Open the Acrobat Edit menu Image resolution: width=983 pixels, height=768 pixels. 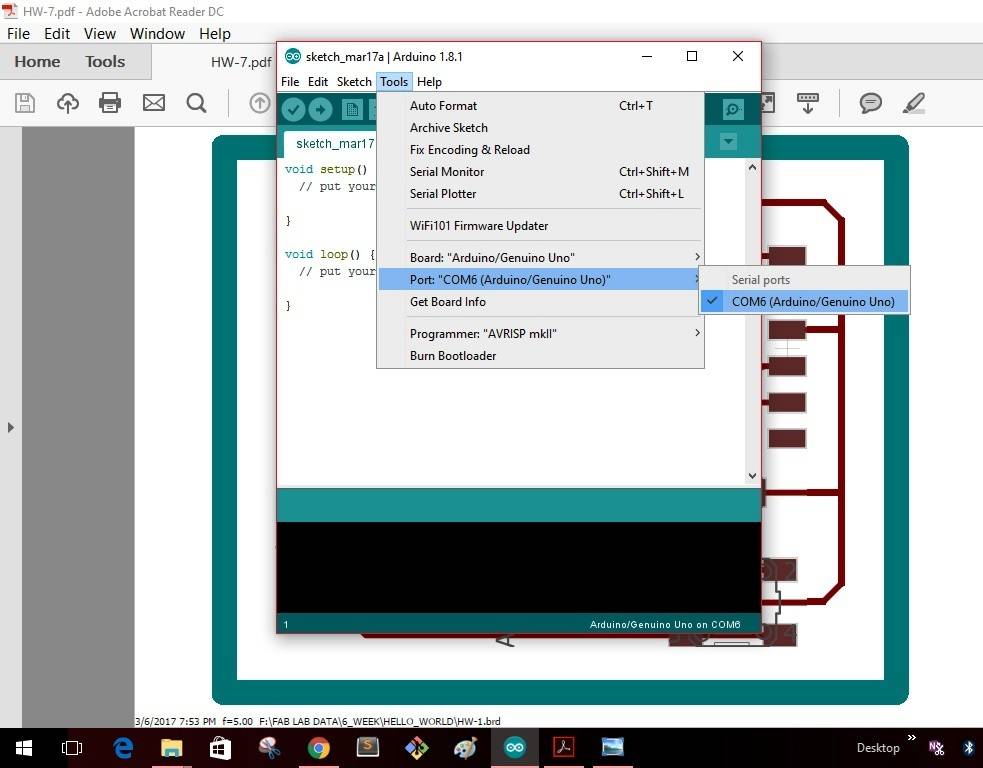(x=56, y=33)
